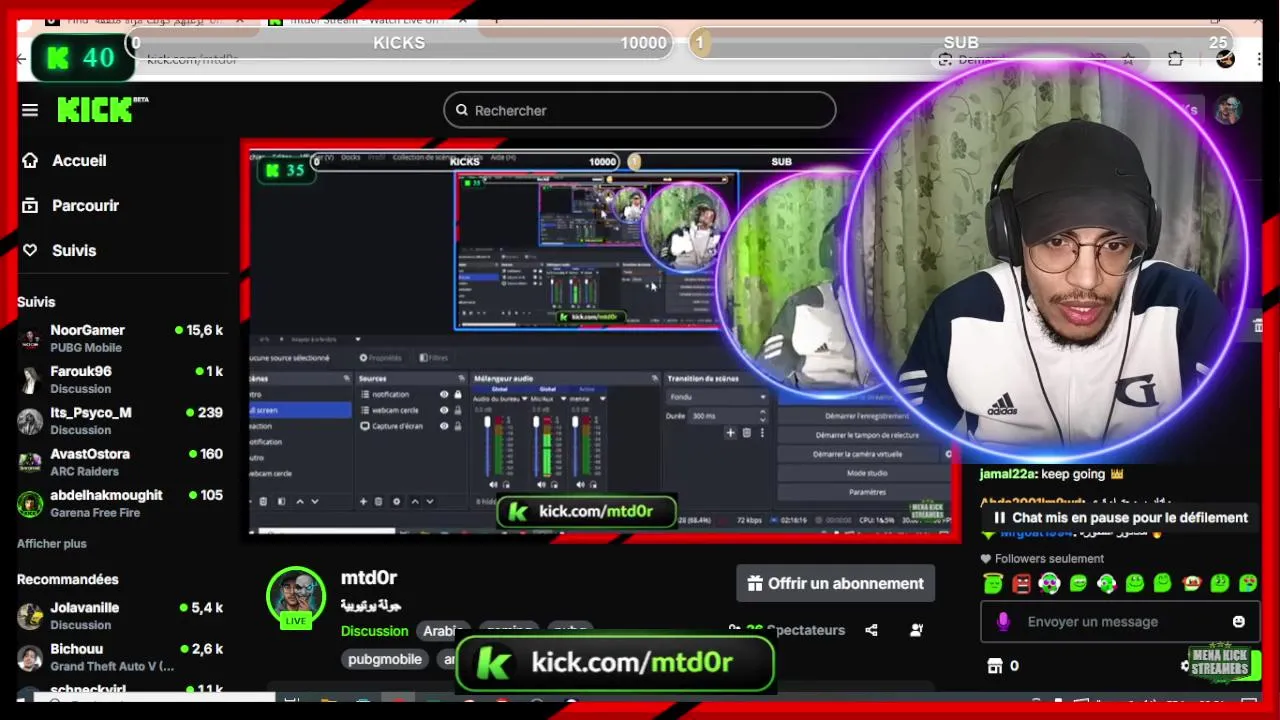Image resolution: width=1280 pixels, height=720 pixels.
Task: Go to Accueil in sidebar
Action: coord(65,160)
